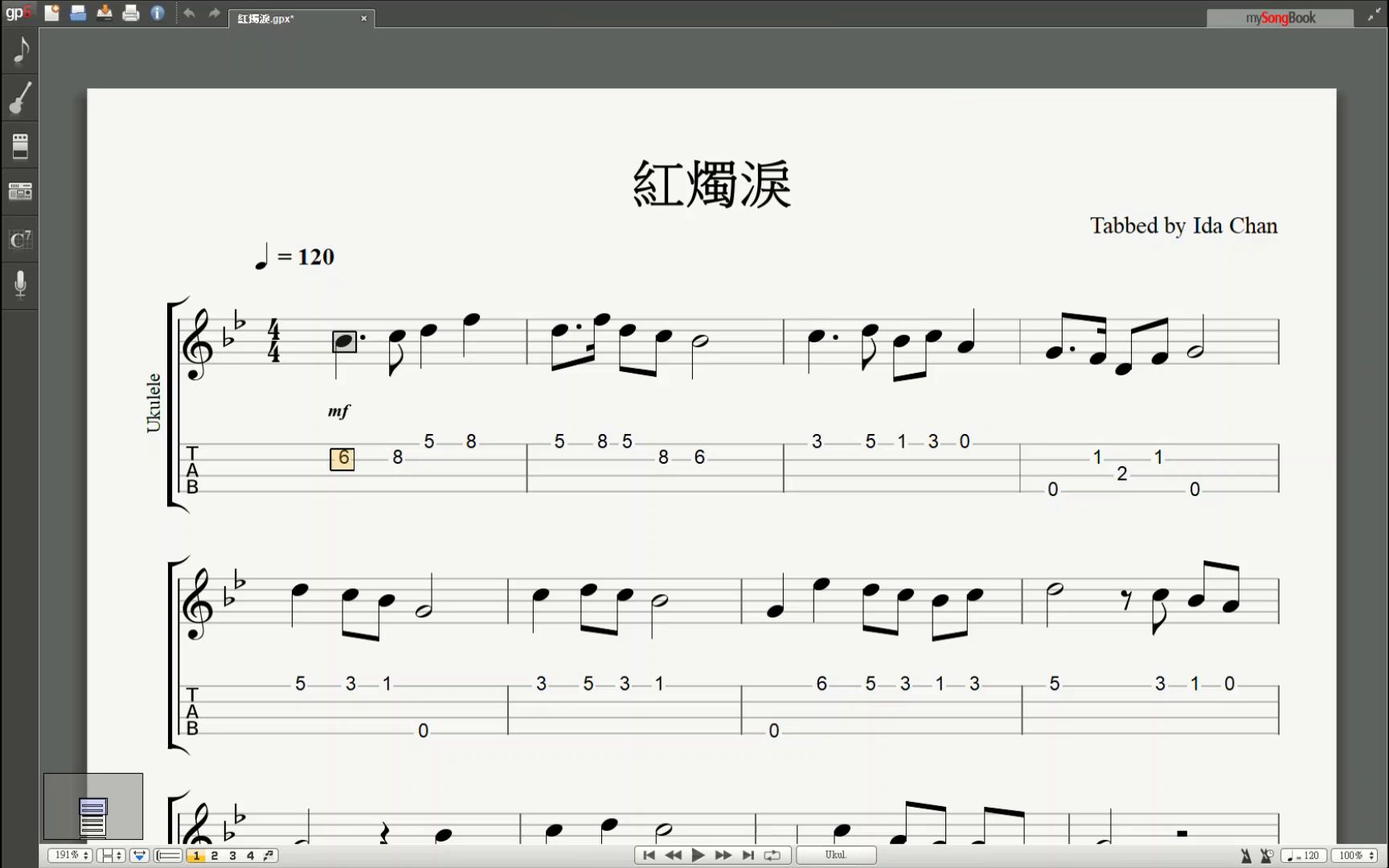1389x868 pixels.
Task: Open the edition panel with note icon
Action: click(20, 51)
